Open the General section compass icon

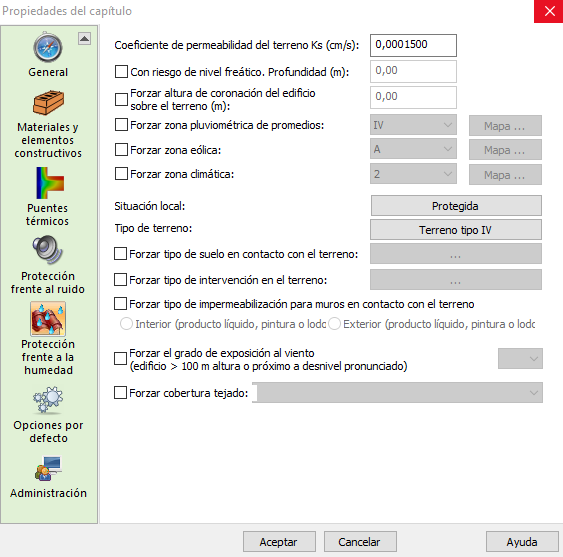[x=48, y=47]
